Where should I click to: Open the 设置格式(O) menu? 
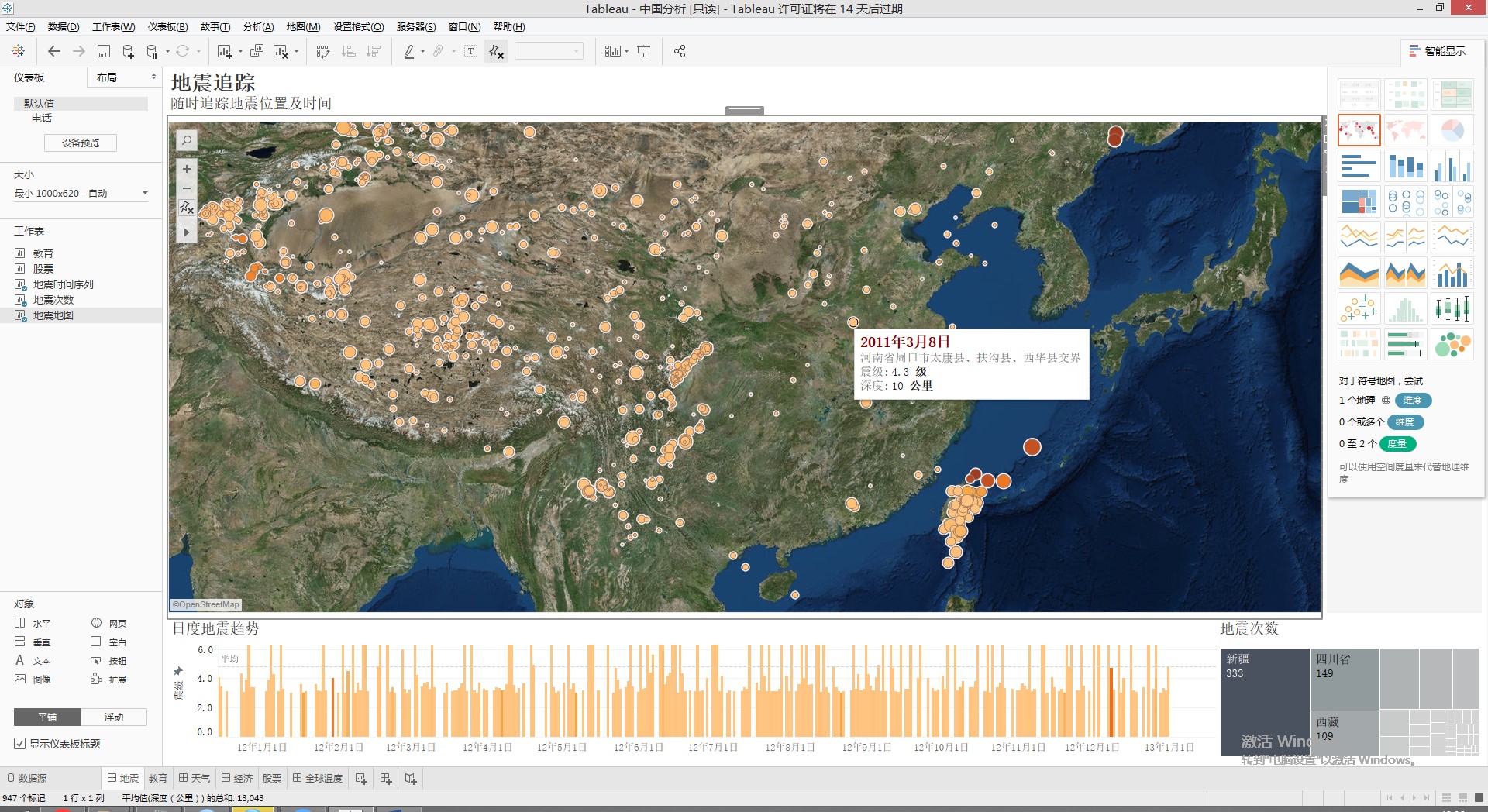point(358,27)
